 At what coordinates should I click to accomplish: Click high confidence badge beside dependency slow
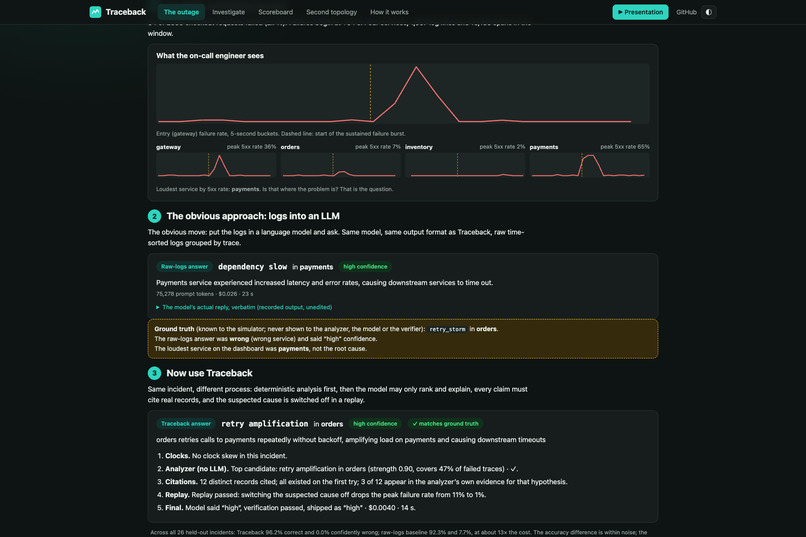coord(365,267)
